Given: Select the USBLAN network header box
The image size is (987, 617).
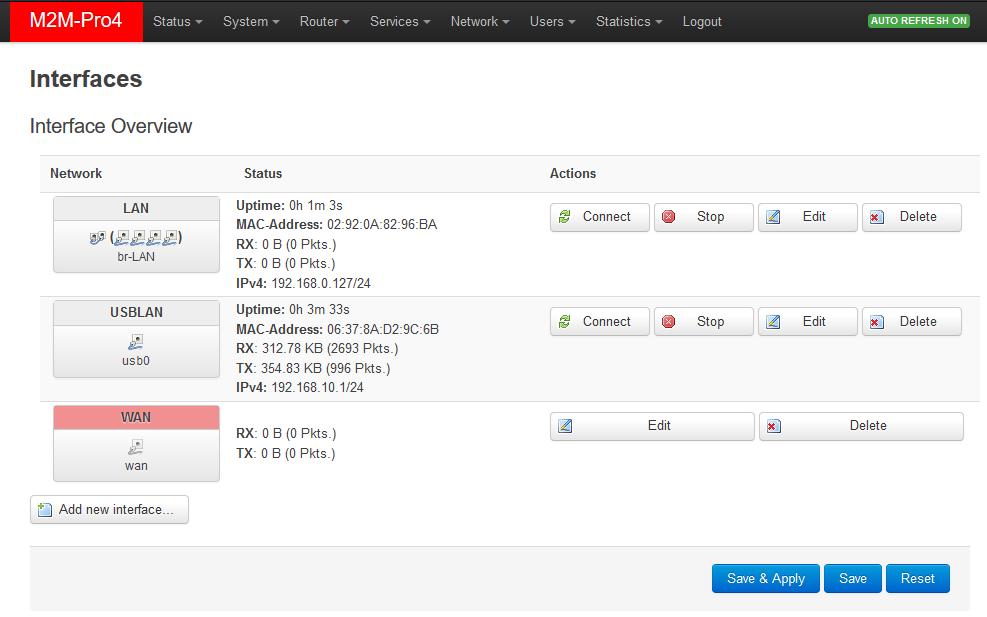Looking at the screenshot, I should coord(136,312).
